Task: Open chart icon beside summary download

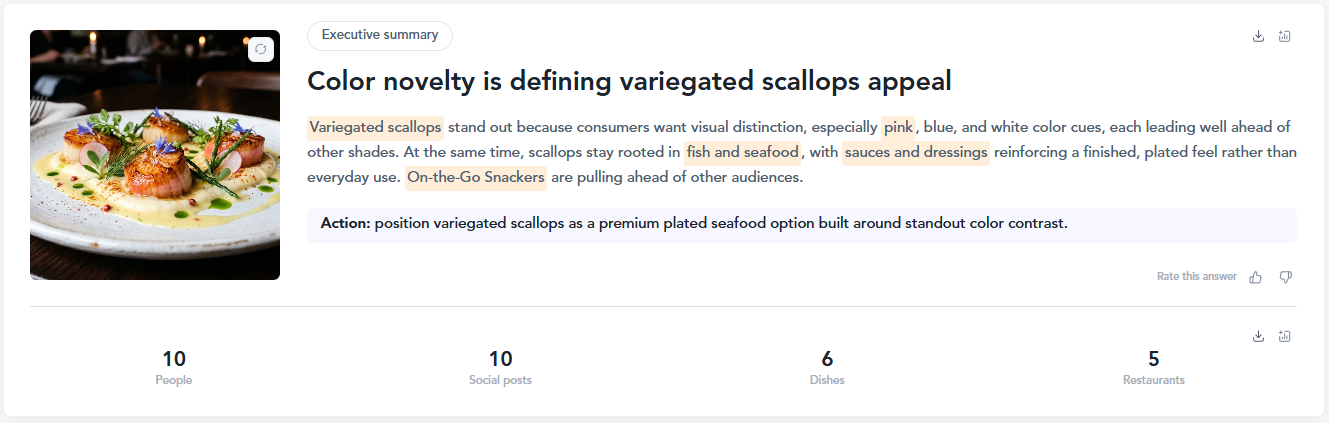Action: click(x=1285, y=36)
